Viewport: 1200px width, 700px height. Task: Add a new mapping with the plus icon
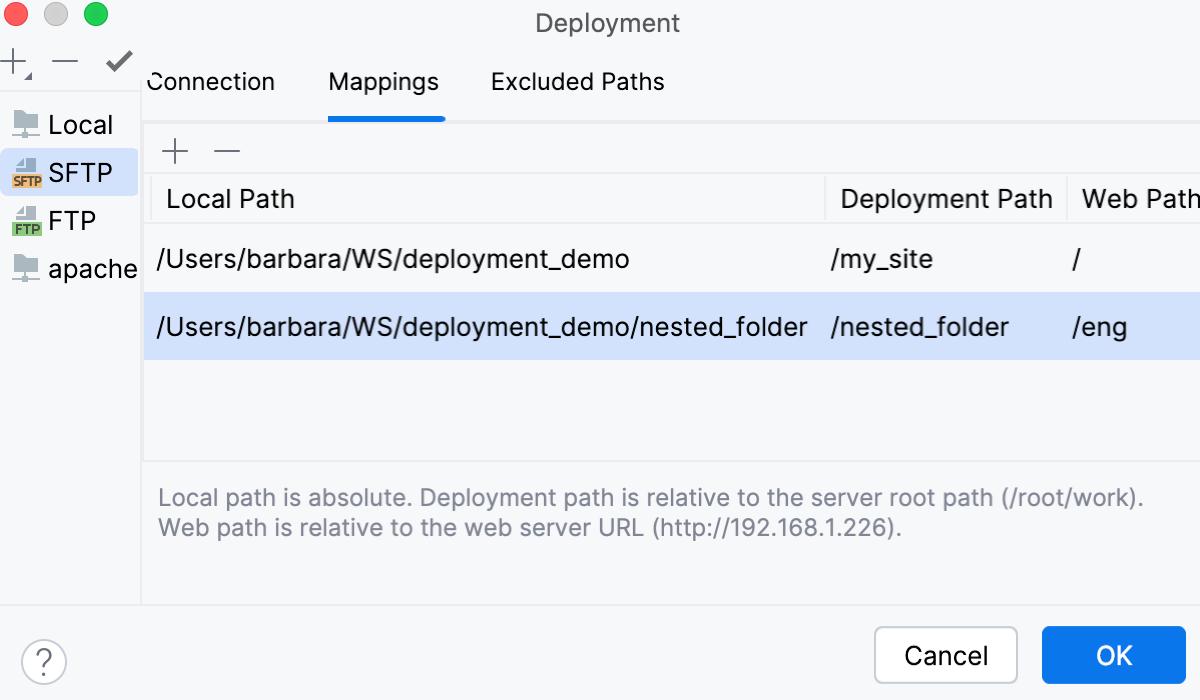[x=175, y=150]
